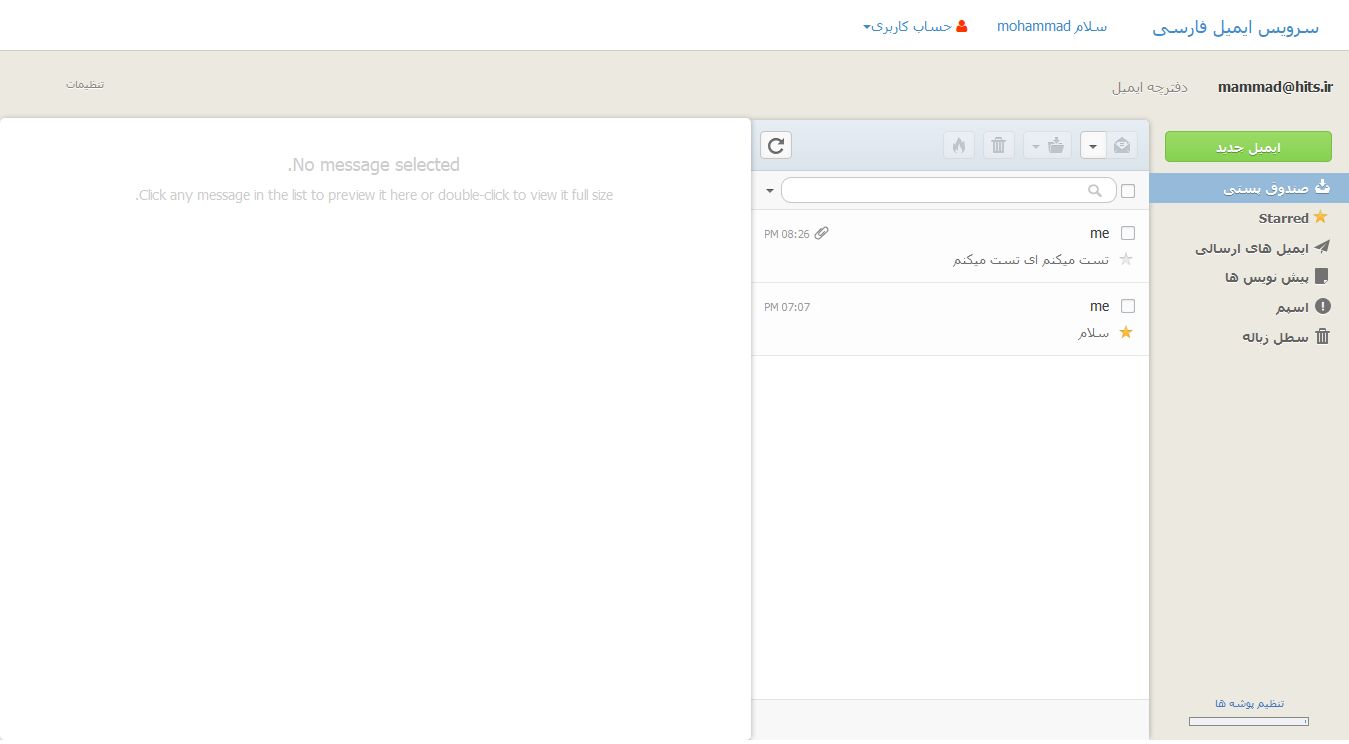Unstar the 07:07 PM message
1349x744 pixels.
pyautogui.click(x=1126, y=333)
